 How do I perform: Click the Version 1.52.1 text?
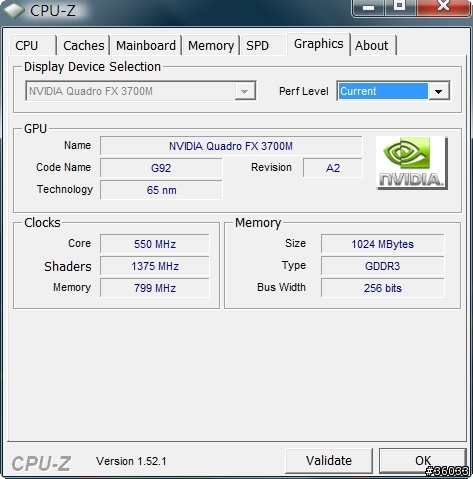(x=131, y=461)
